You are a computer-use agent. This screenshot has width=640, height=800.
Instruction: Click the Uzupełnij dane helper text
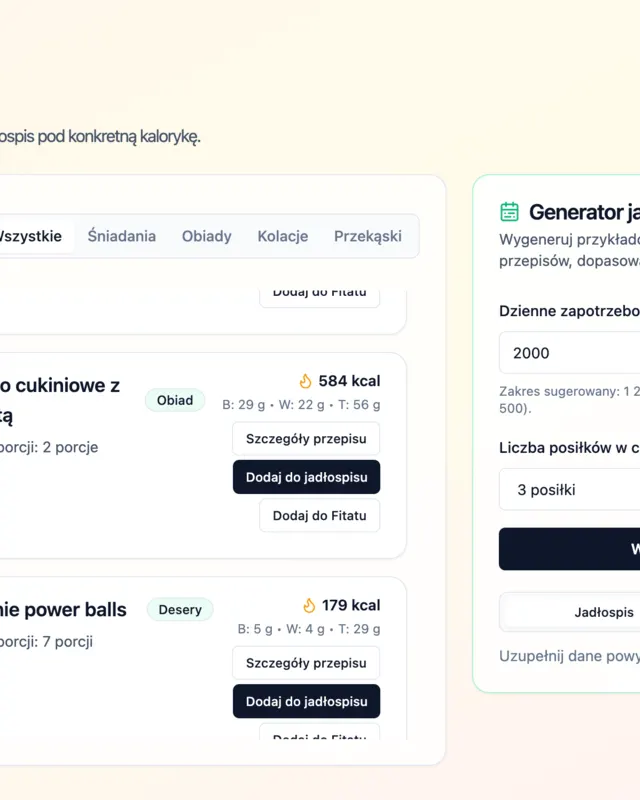pyautogui.click(x=570, y=656)
